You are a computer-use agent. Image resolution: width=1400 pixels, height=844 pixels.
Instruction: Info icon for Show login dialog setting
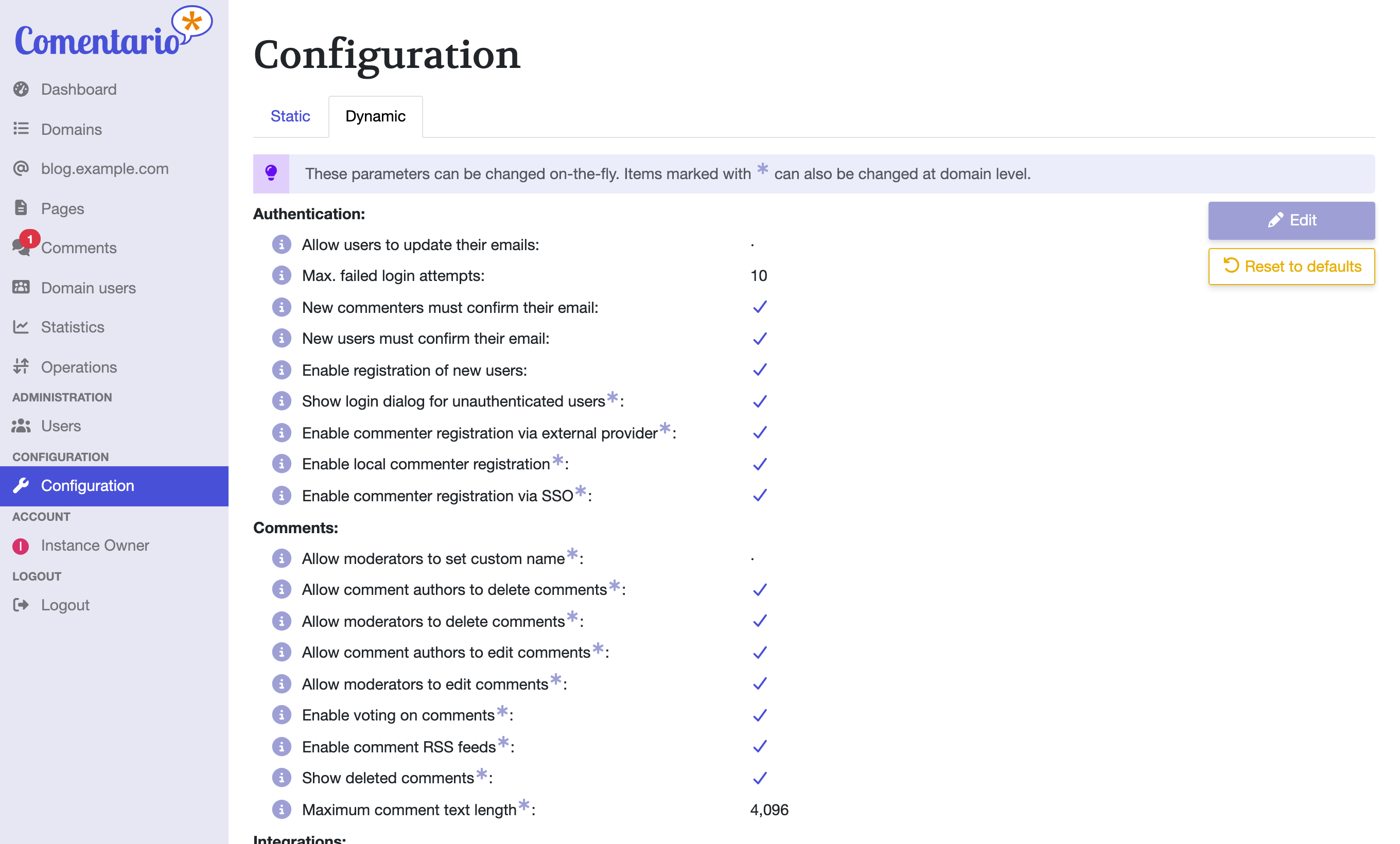click(281, 401)
